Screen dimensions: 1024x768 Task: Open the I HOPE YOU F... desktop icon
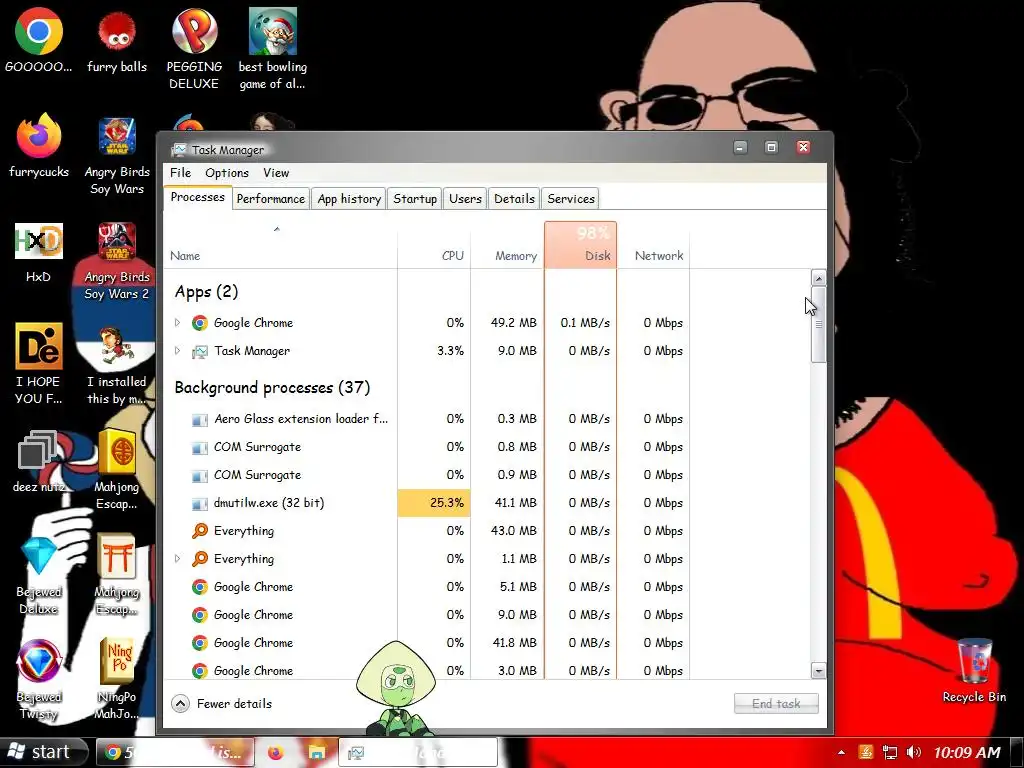click(x=39, y=363)
